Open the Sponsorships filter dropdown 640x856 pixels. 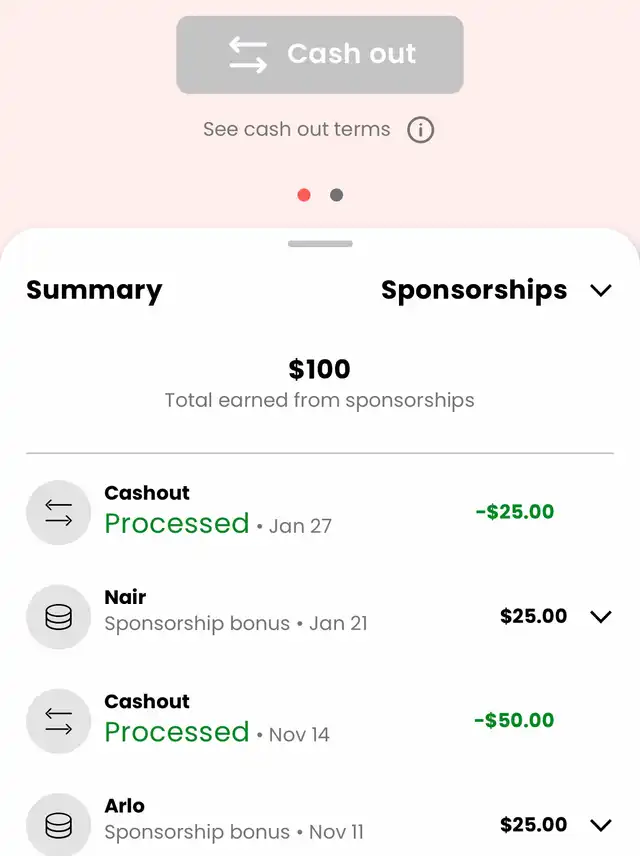pyautogui.click(x=497, y=290)
